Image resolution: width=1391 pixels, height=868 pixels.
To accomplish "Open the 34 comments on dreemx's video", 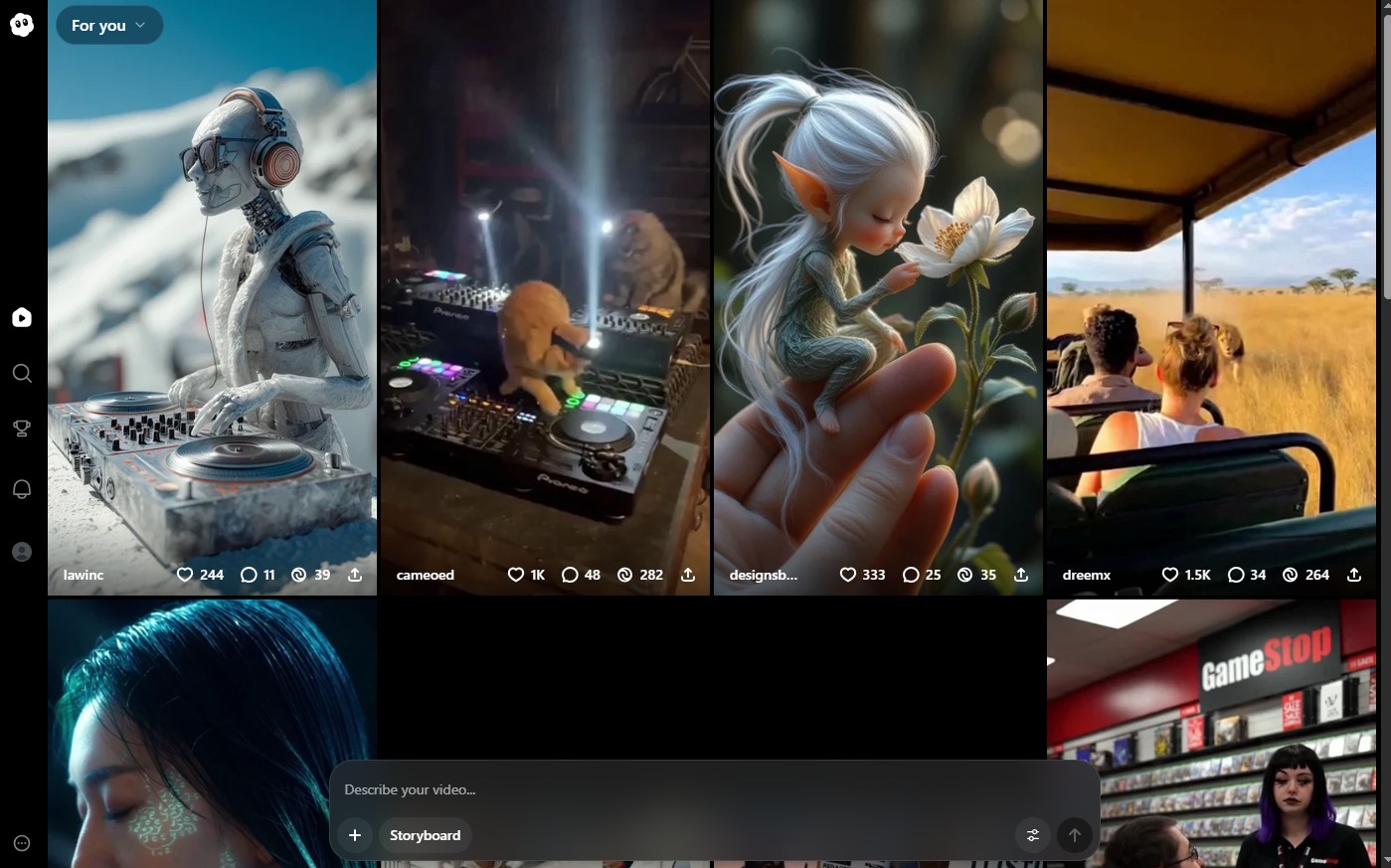I will click(1247, 575).
